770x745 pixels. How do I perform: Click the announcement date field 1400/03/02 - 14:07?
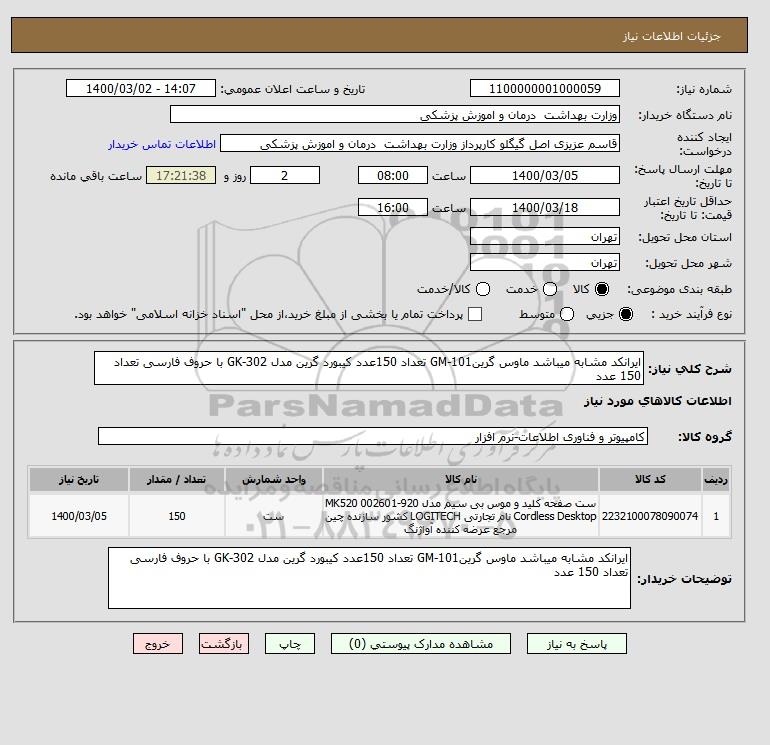pyautogui.click(x=141, y=89)
